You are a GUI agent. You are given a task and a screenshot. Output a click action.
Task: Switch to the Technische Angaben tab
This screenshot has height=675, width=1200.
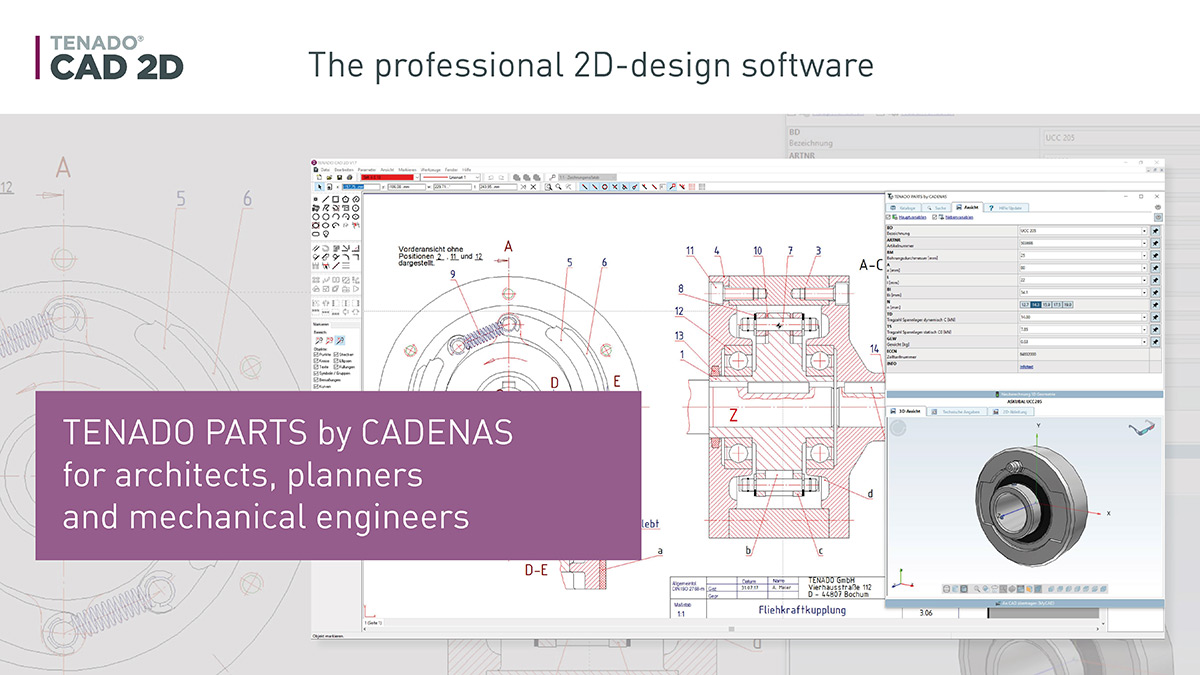[x=958, y=411]
